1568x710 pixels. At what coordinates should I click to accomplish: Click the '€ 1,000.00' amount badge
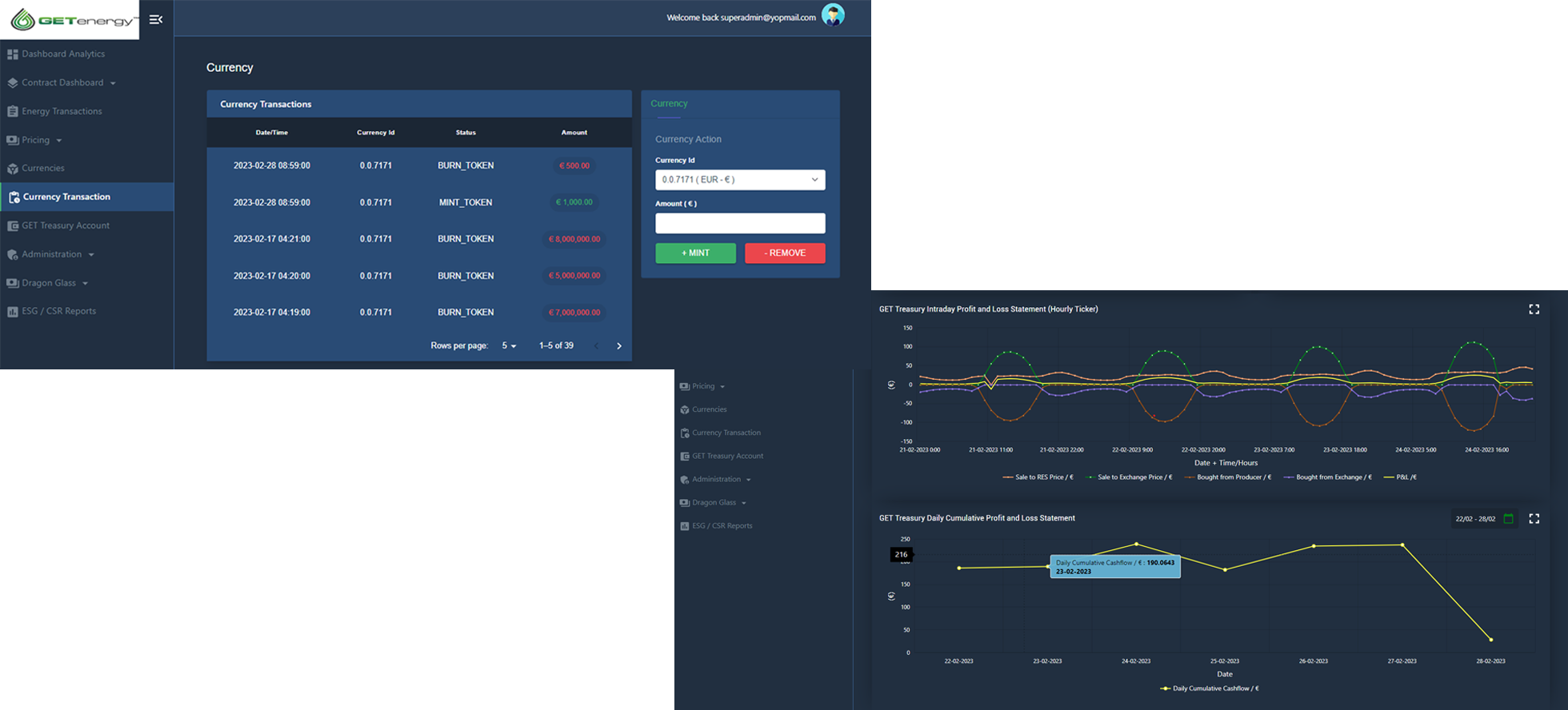click(x=574, y=203)
